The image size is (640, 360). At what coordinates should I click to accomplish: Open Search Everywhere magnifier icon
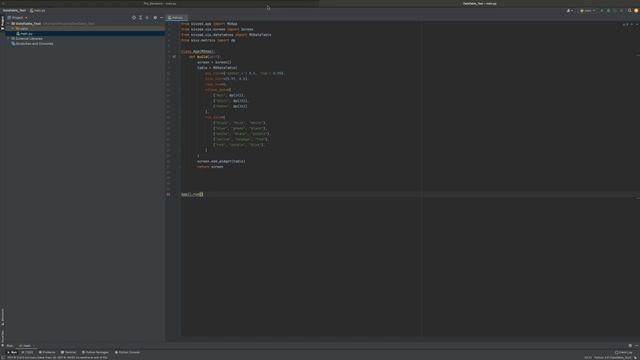point(629,11)
